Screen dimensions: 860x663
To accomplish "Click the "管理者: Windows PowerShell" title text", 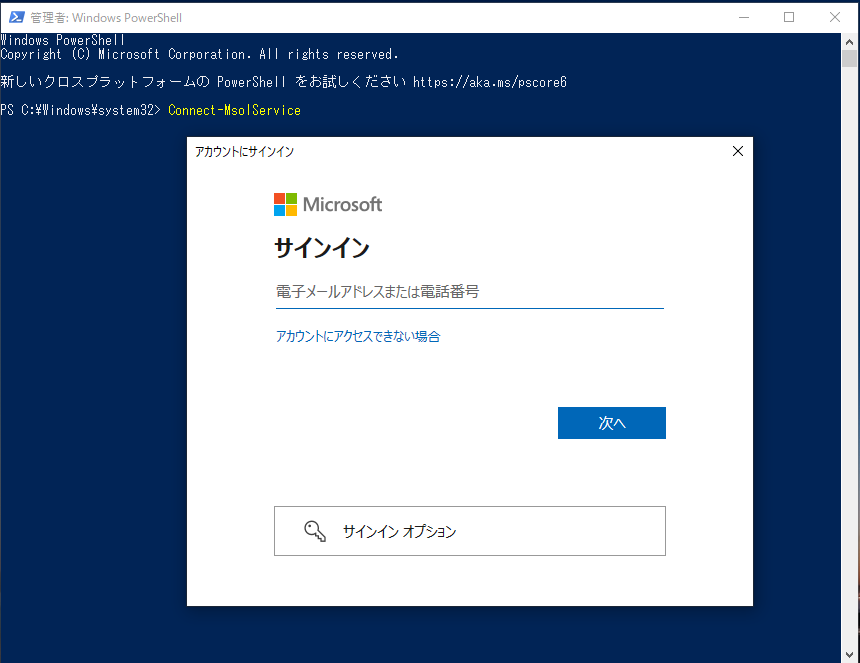I will [x=106, y=18].
